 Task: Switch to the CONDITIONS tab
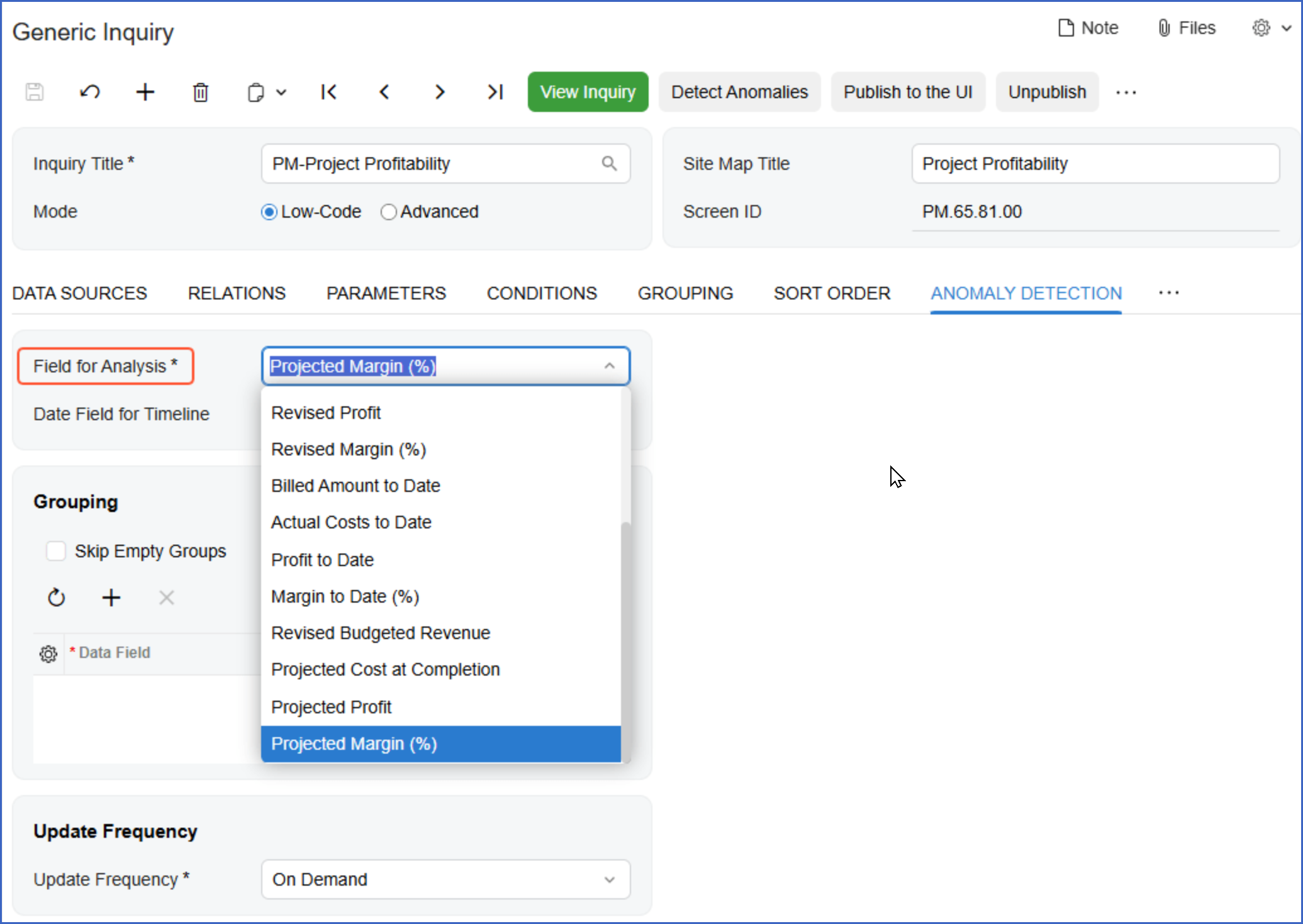[x=542, y=293]
